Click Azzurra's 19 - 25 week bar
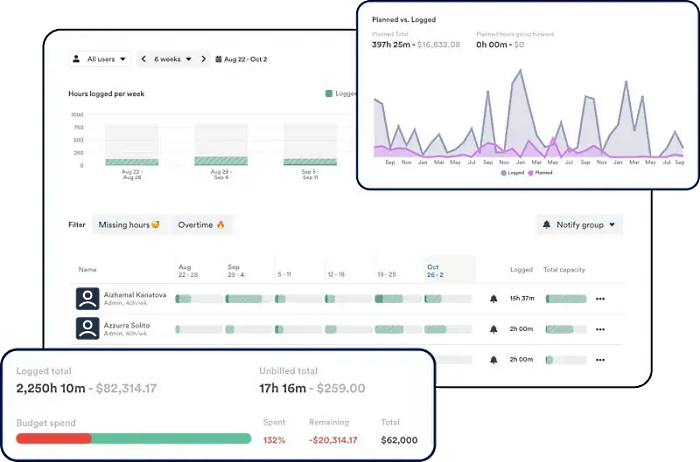This screenshot has height=462, width=700. (398, 329)
